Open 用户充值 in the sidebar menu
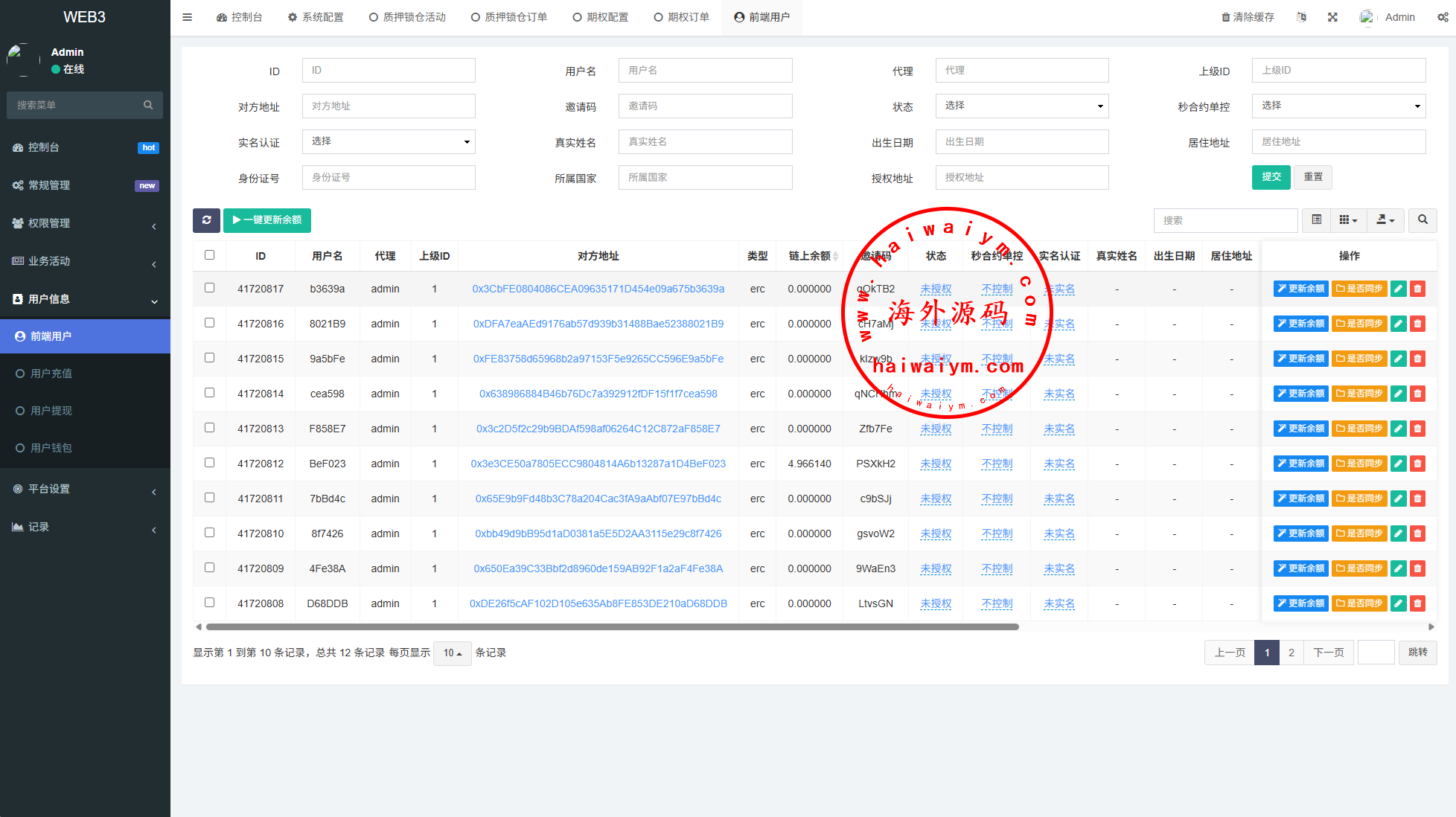Screen dimensions: 1456x817 click(x=51, y=374)
